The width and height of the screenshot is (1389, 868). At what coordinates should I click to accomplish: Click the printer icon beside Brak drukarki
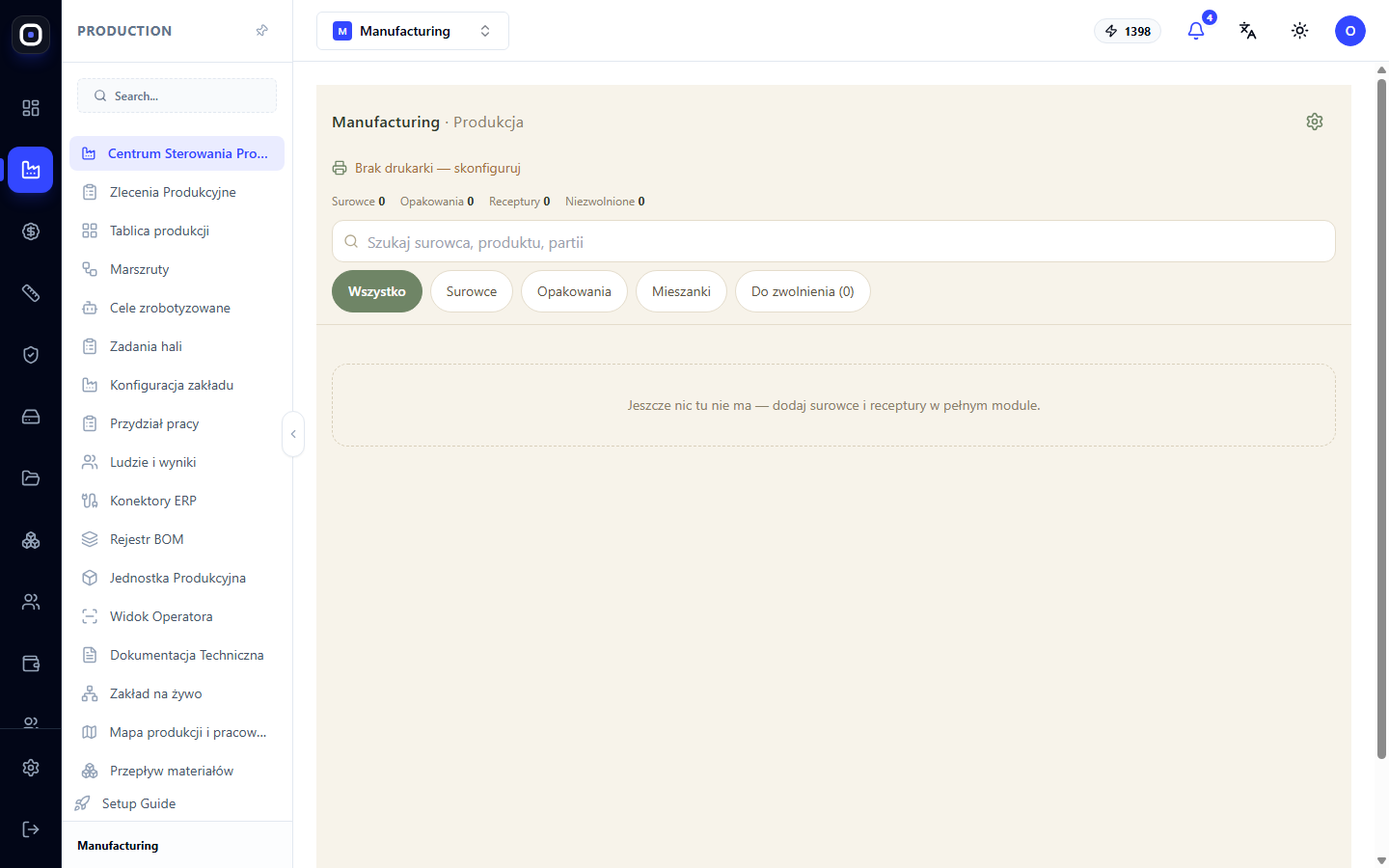340,168
